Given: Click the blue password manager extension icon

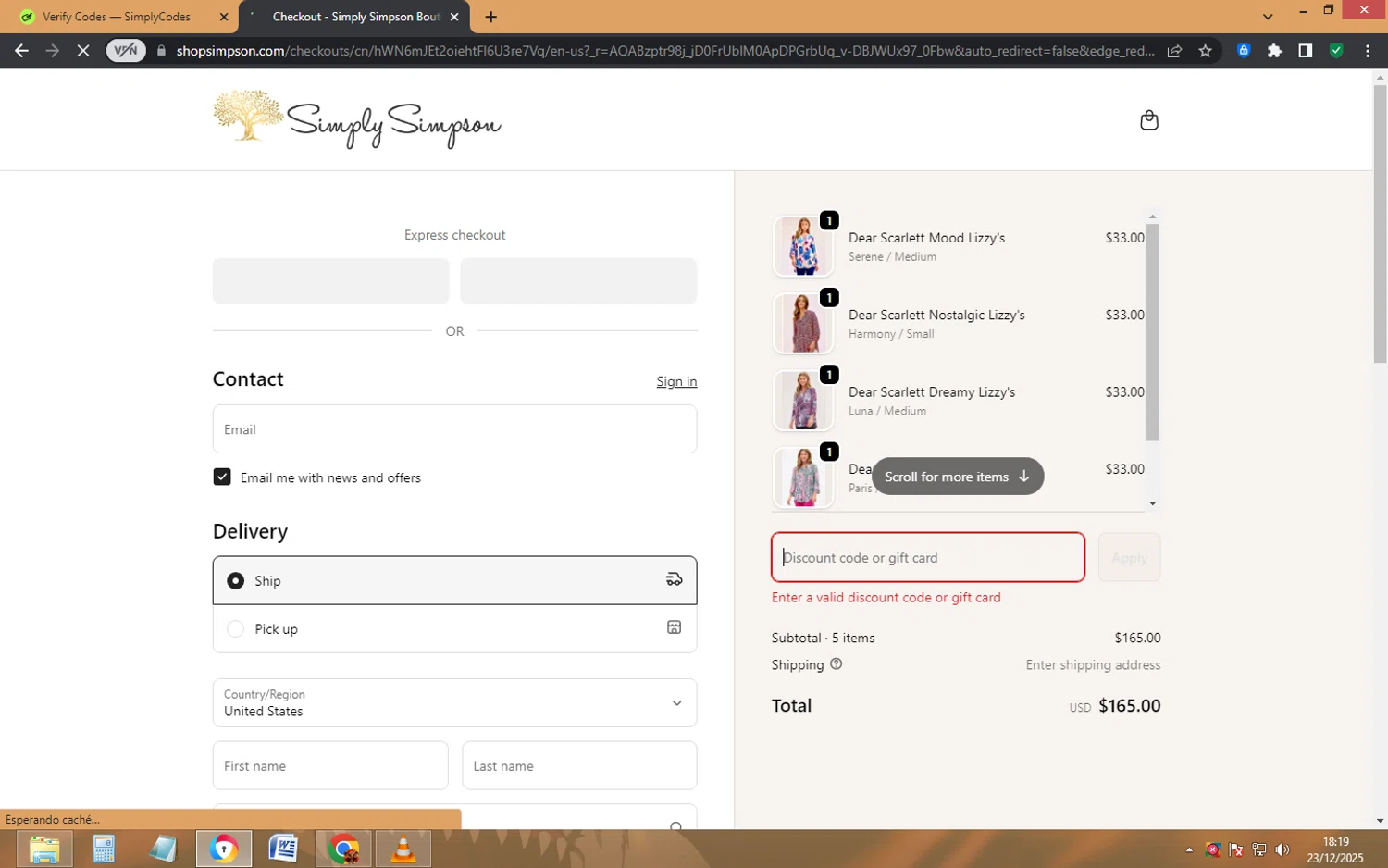Looking at the screenshot, I should point(1244,51).
